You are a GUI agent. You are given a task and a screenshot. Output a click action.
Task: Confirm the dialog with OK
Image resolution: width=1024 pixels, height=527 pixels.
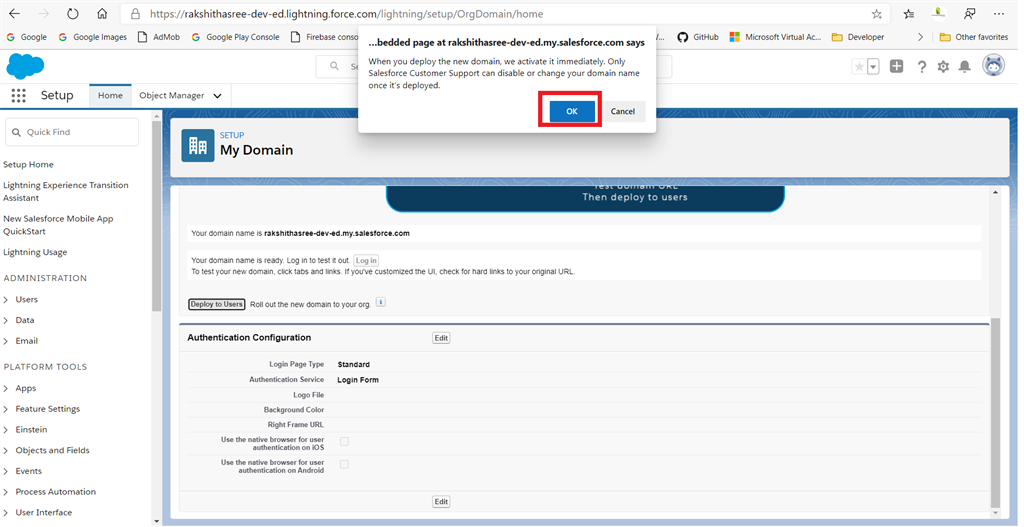tap(572, 111)
